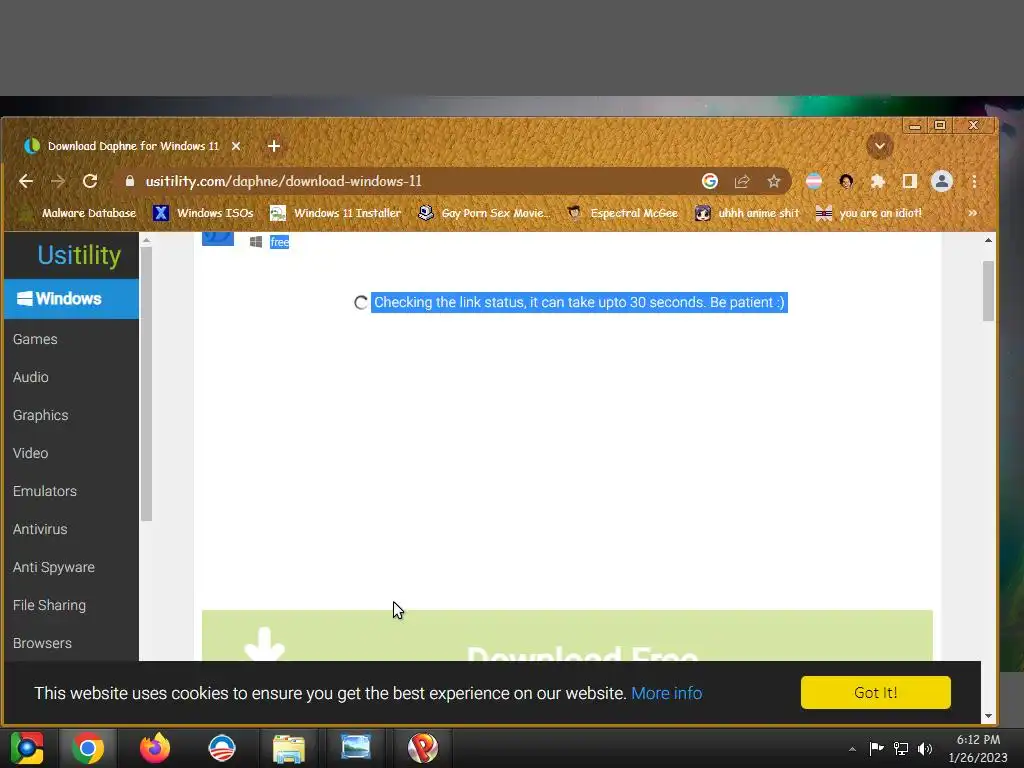Open the Anti Spyware category
The width and height of the screenshot is (1024, 768).
(x=54, y=568)
